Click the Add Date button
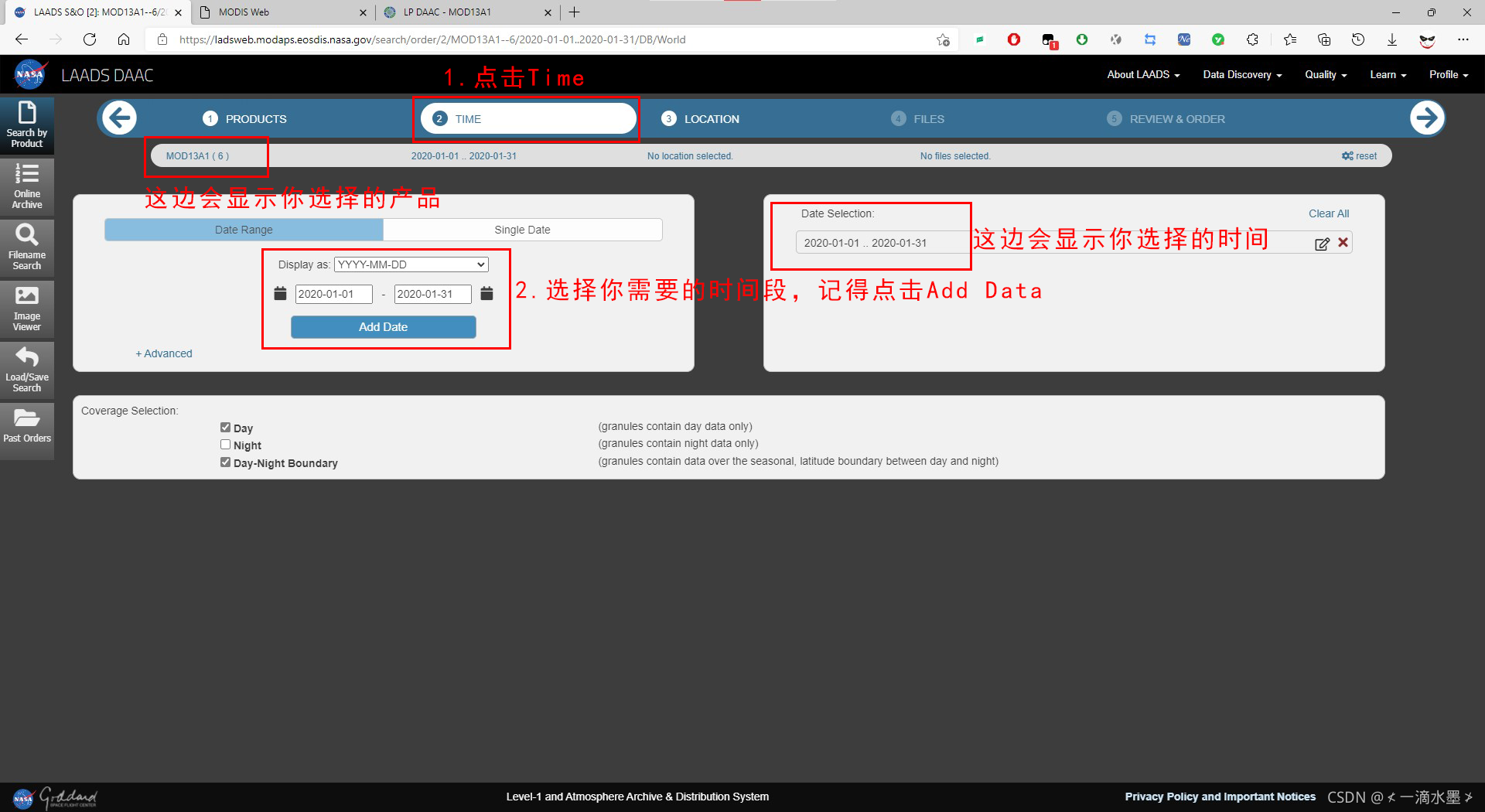 383,327
